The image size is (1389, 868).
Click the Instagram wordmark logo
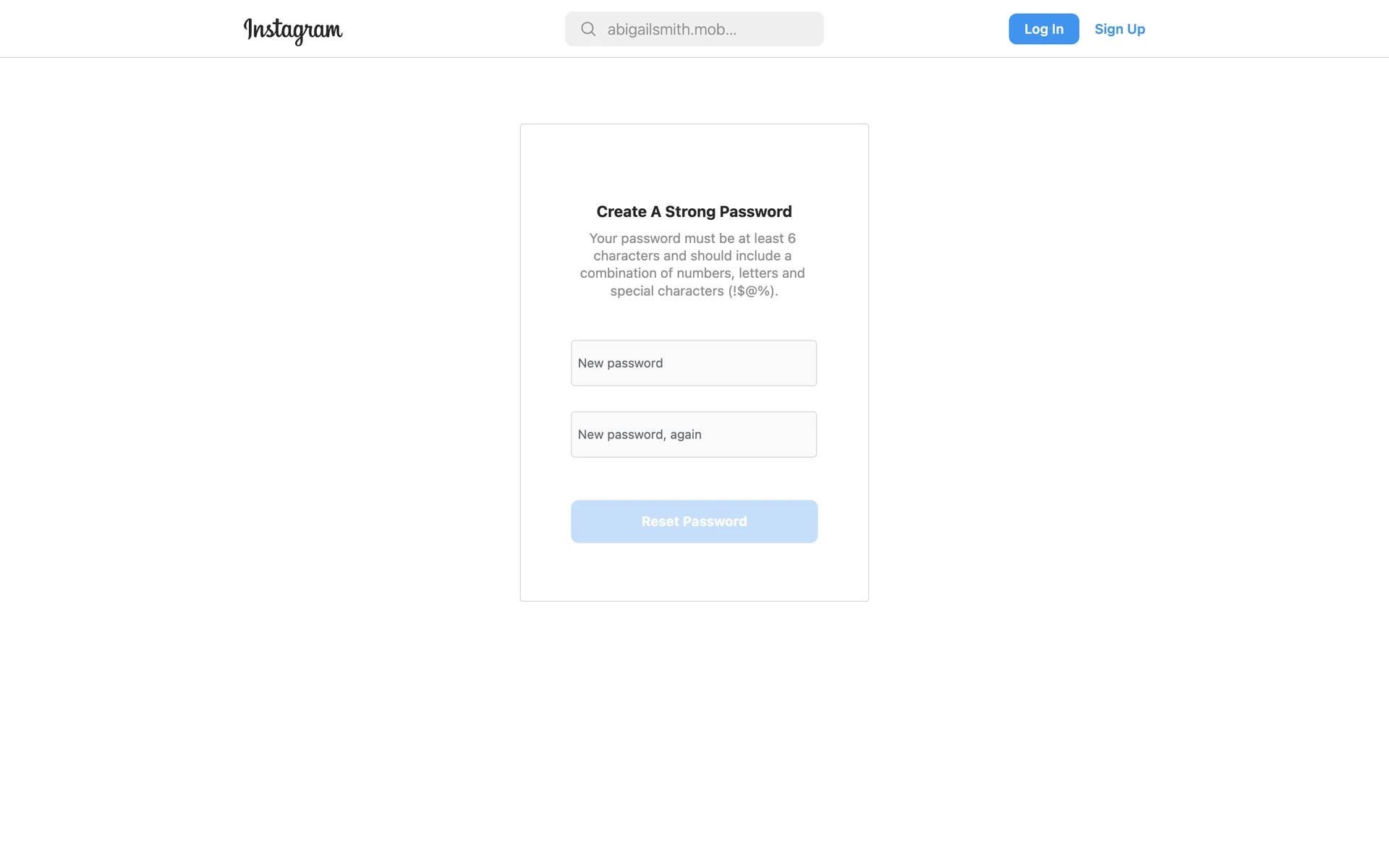[x=293, y=30]
